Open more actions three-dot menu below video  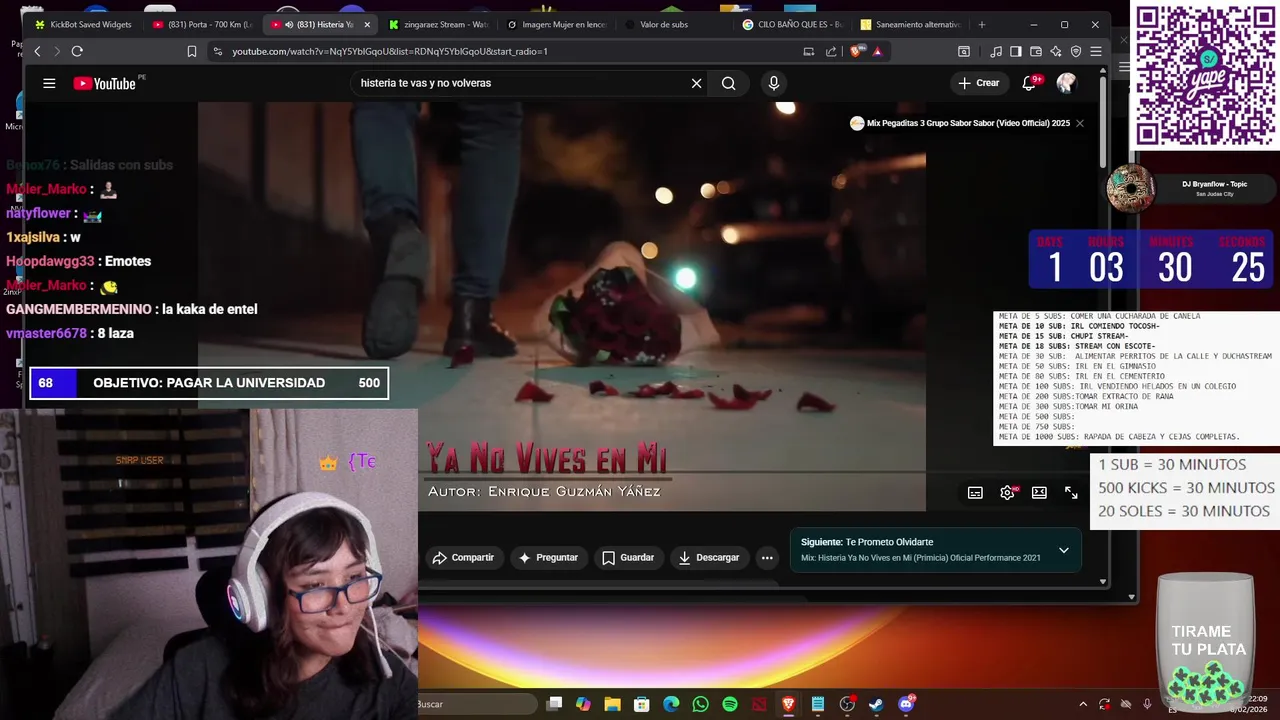[x=767, y=558]
